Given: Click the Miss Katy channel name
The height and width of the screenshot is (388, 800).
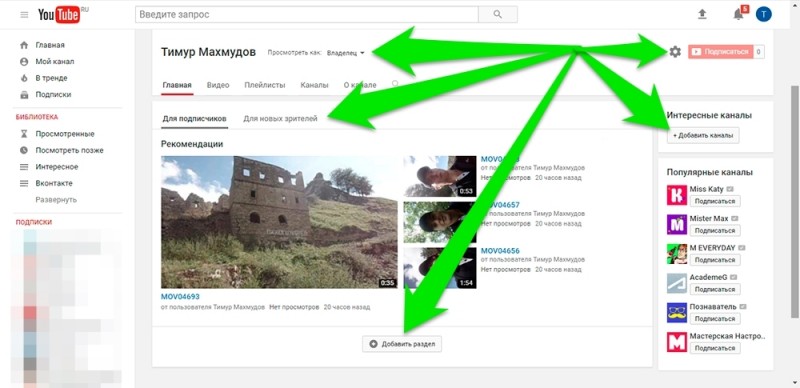Looking at the screenshot, I should (x=706, y=189).
